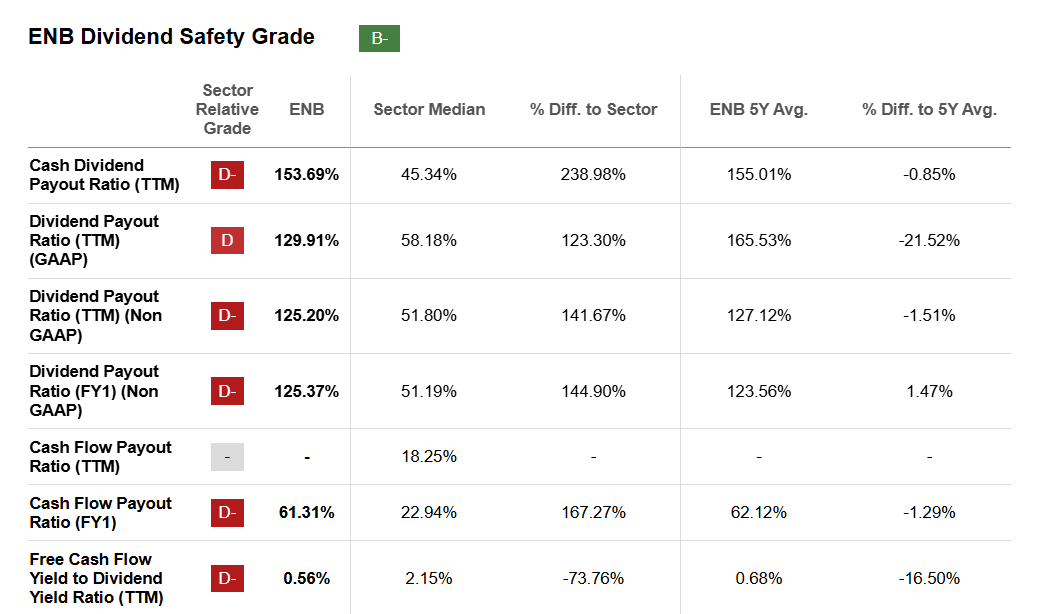Click D- badge for Free Cash Flow Yield ratio

[x=227, y=578]
